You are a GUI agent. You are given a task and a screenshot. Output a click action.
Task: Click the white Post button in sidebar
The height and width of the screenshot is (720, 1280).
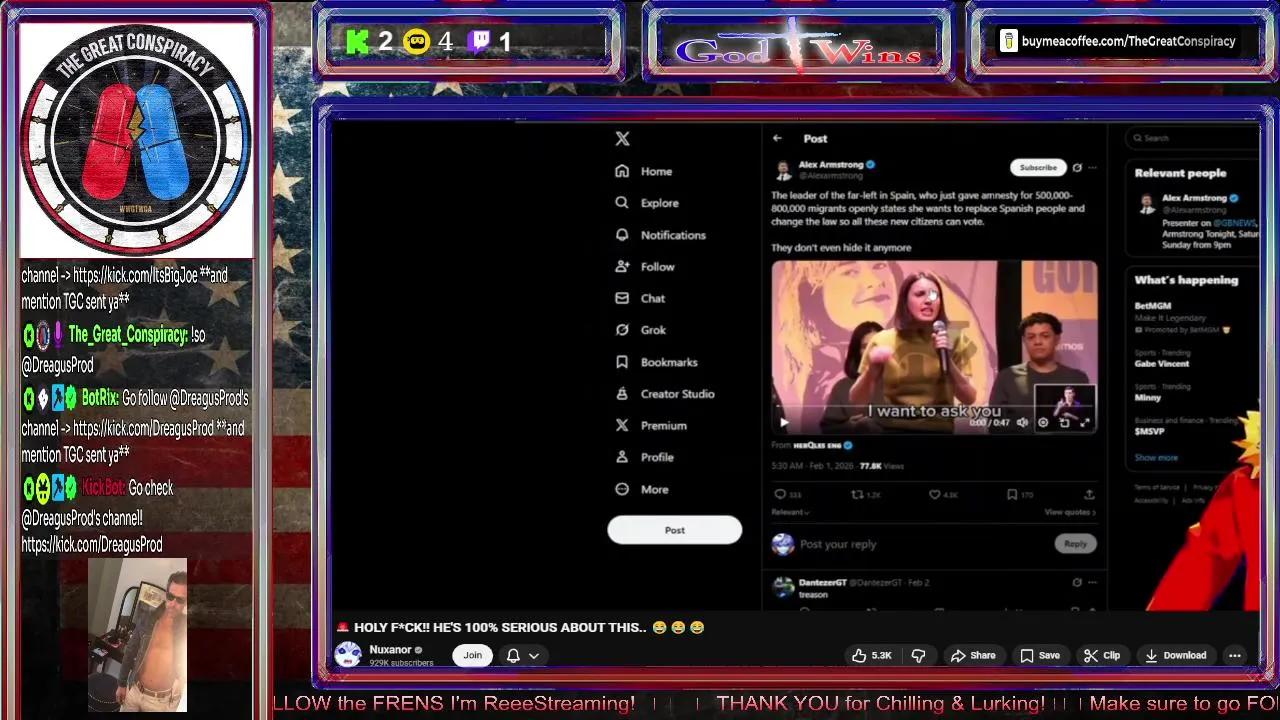pyautogui.click(x=675, y=530)
